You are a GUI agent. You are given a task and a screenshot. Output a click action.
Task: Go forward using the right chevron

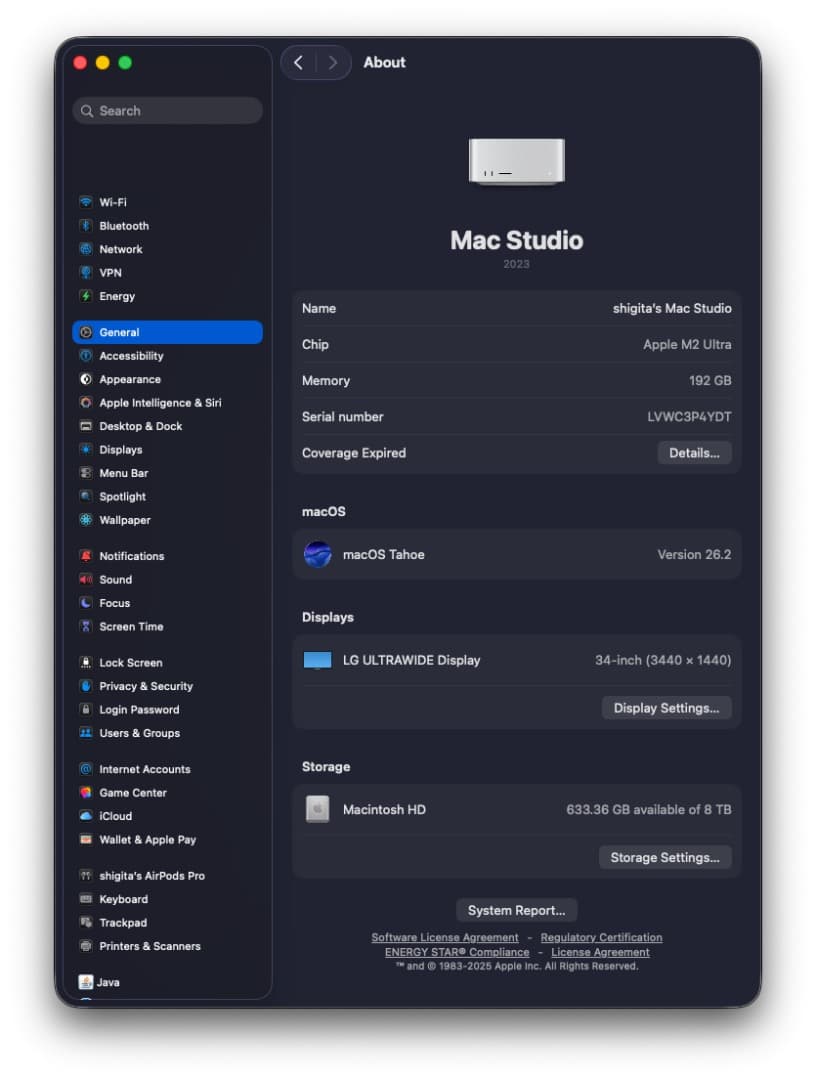333,62
